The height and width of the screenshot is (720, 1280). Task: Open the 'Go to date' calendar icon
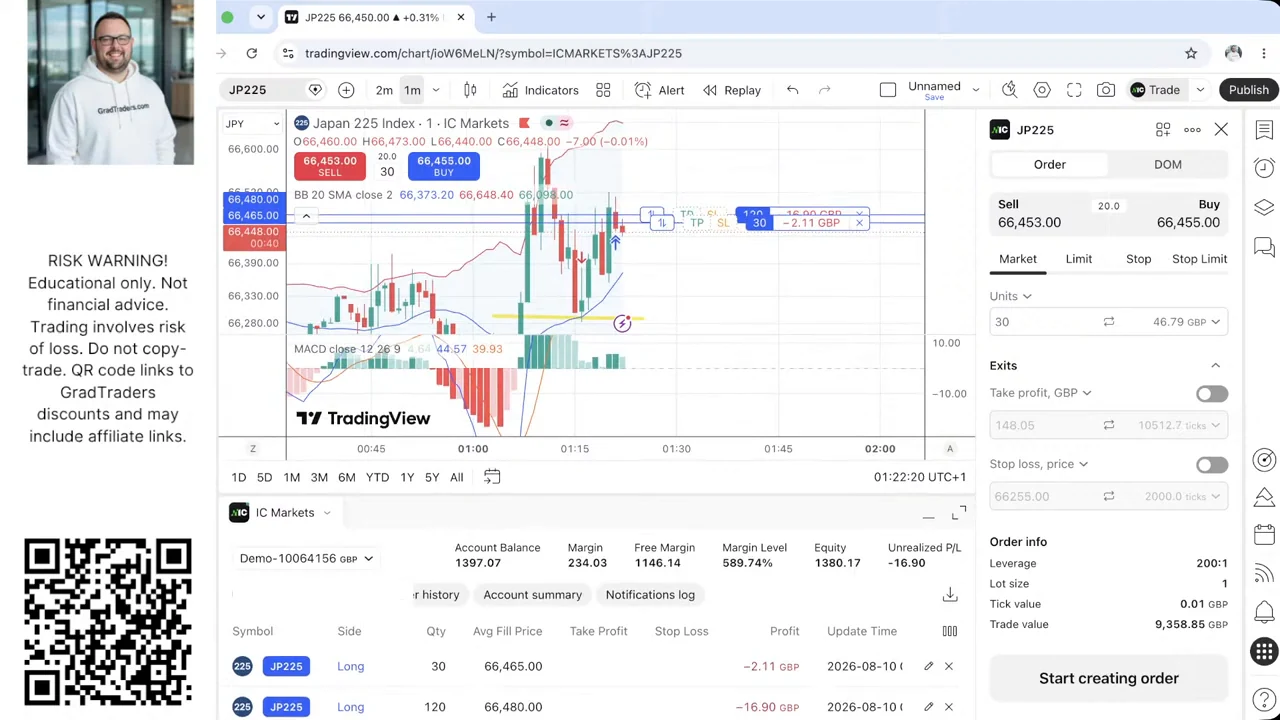click(492, 477)
